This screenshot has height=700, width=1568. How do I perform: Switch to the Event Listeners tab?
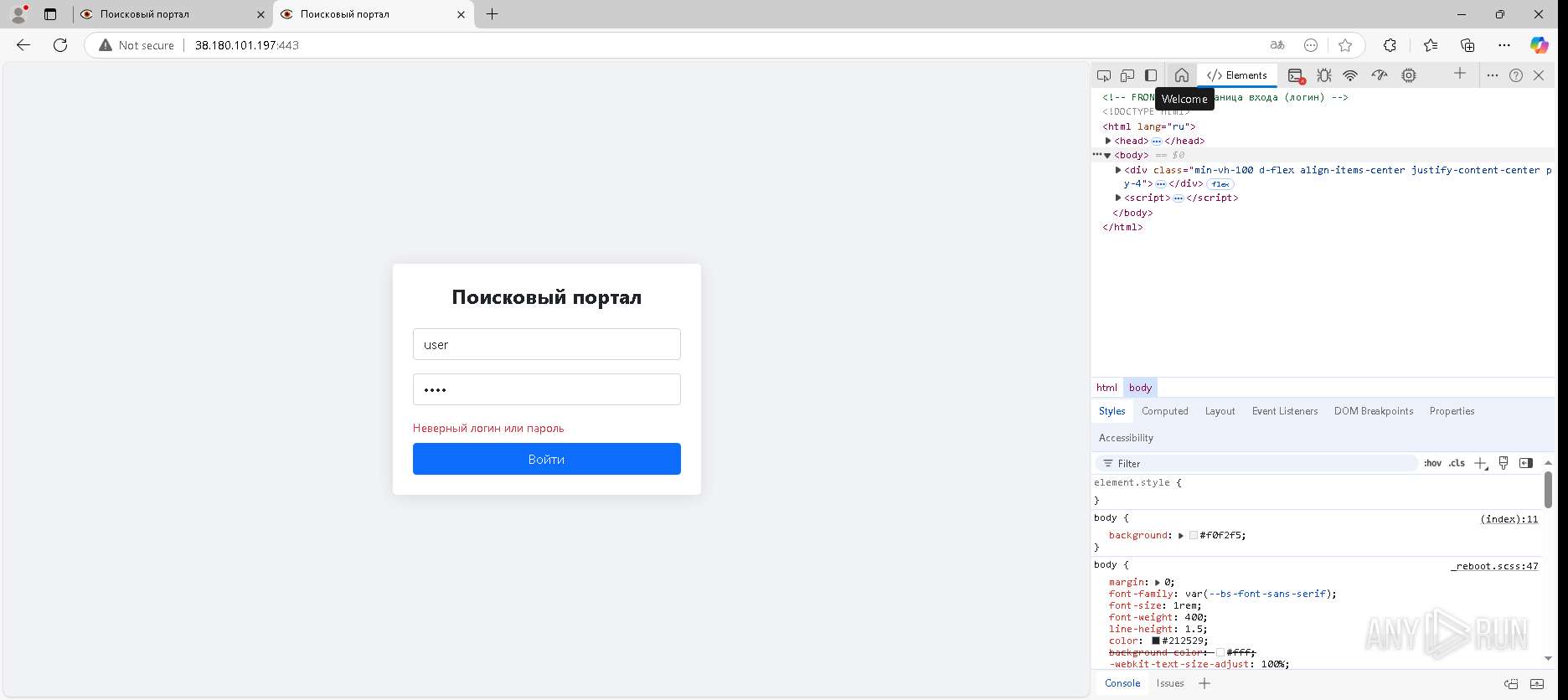(x=1285, y=411)
